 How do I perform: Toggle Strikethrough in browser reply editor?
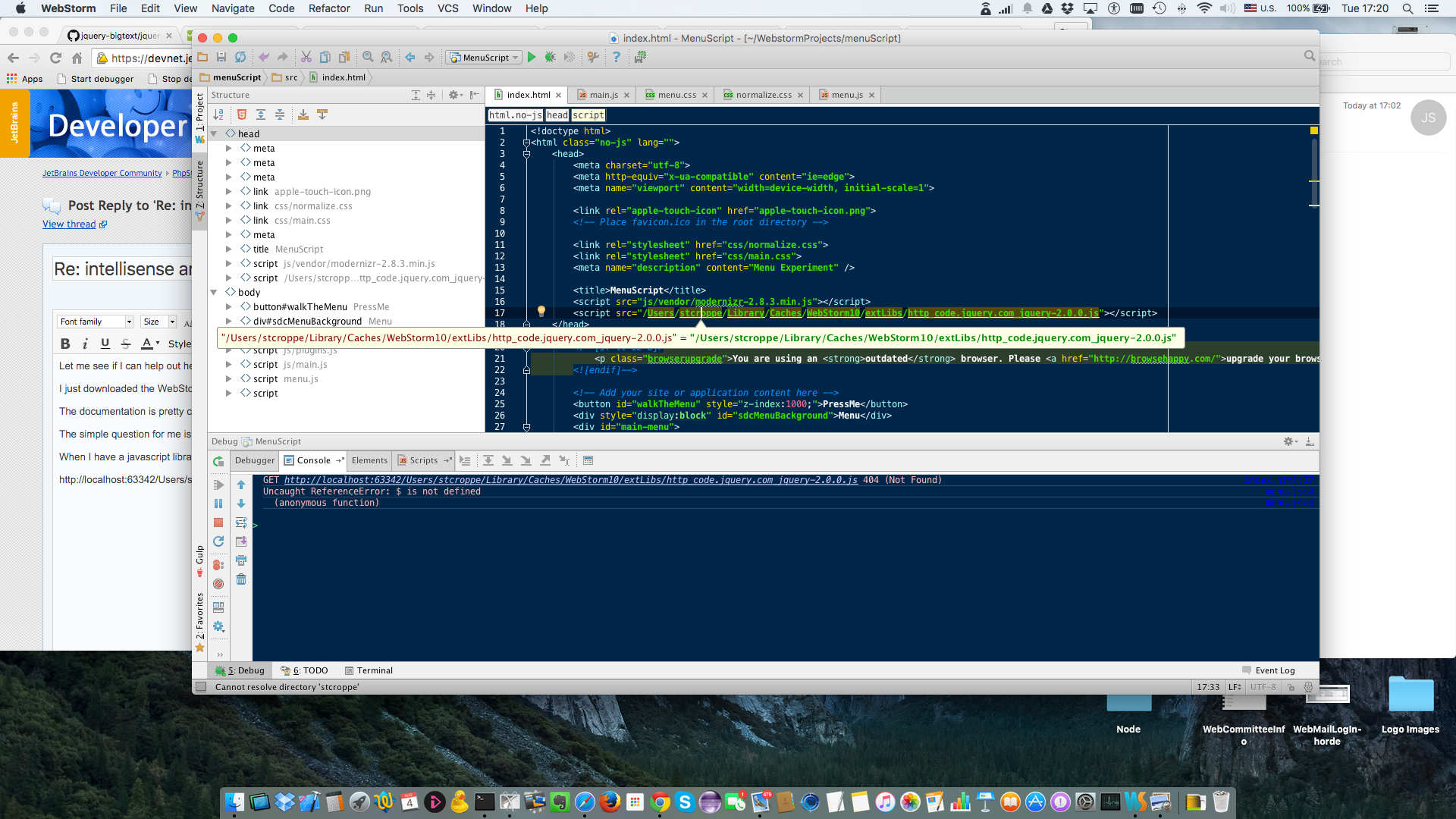point(126,344)
